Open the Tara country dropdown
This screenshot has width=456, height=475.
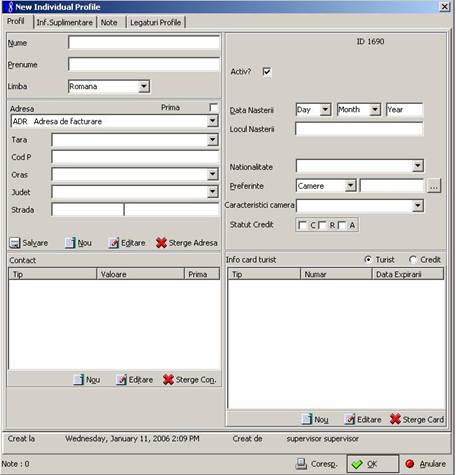pyautogui.click(x=212, y=140)
